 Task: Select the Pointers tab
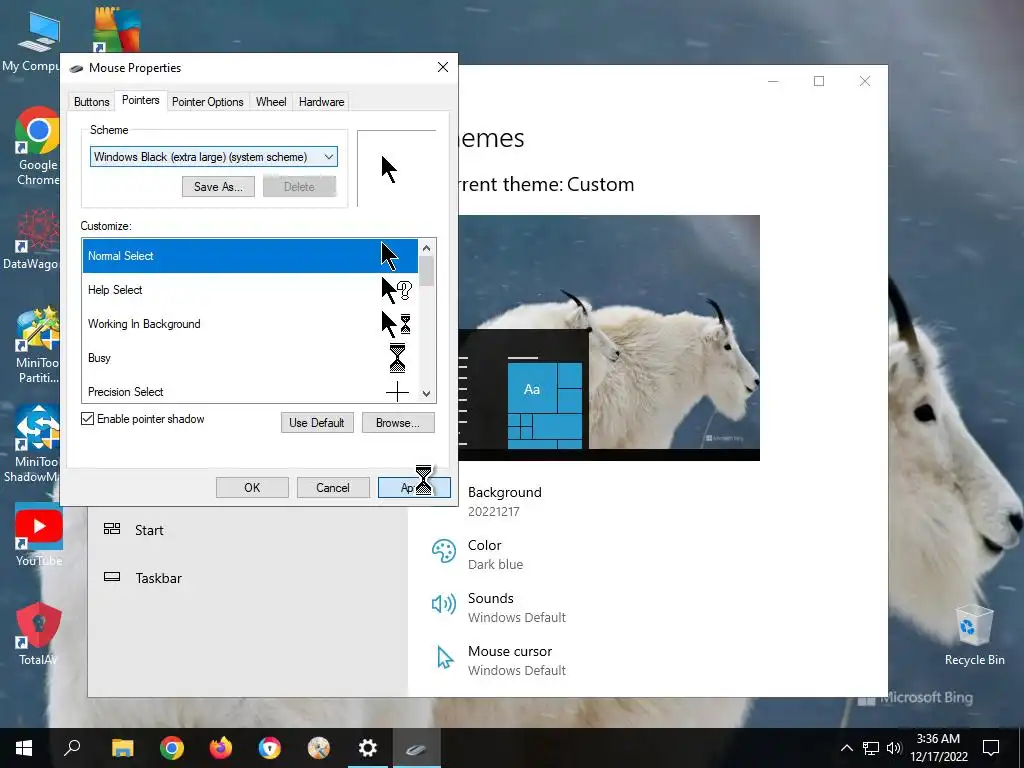pos(140,100)
